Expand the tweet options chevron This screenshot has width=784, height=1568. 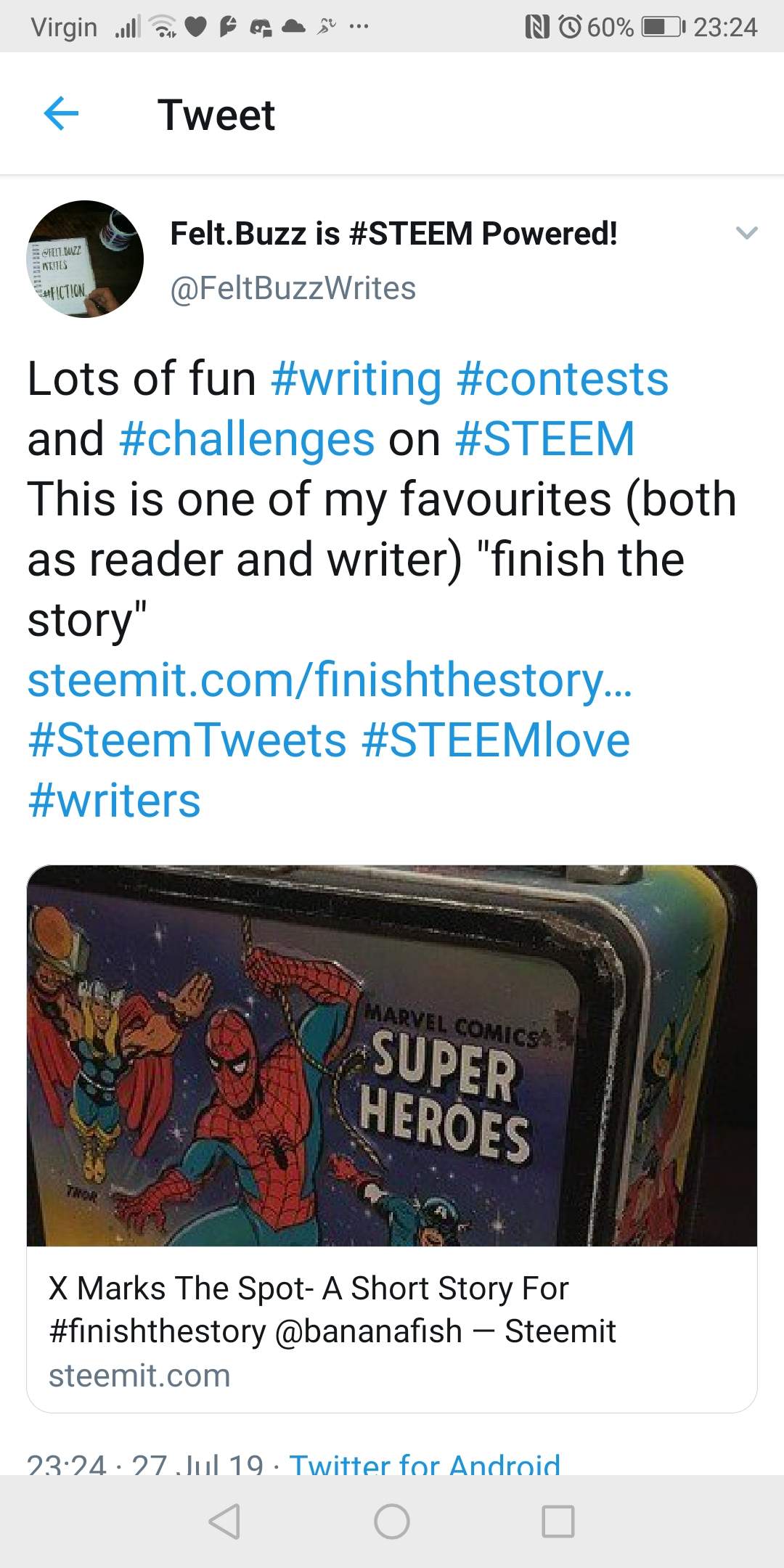click(747, 233)
